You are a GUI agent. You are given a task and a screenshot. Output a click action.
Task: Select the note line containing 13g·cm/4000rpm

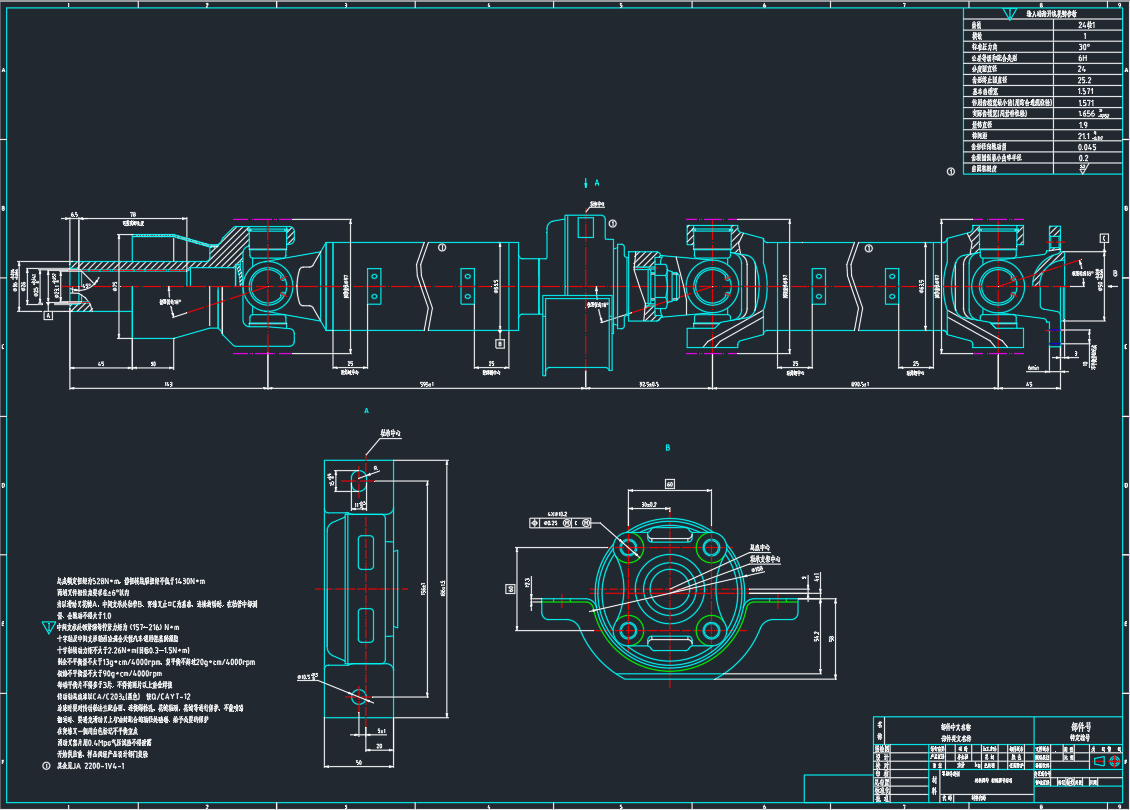click(x=156, y=662)
